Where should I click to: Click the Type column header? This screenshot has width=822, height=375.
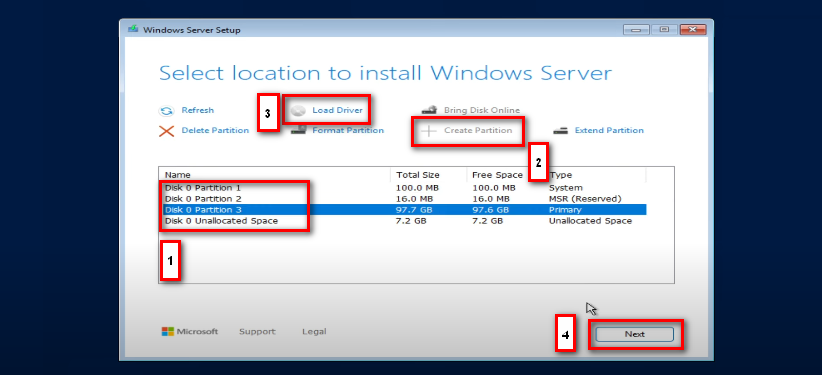594,175
